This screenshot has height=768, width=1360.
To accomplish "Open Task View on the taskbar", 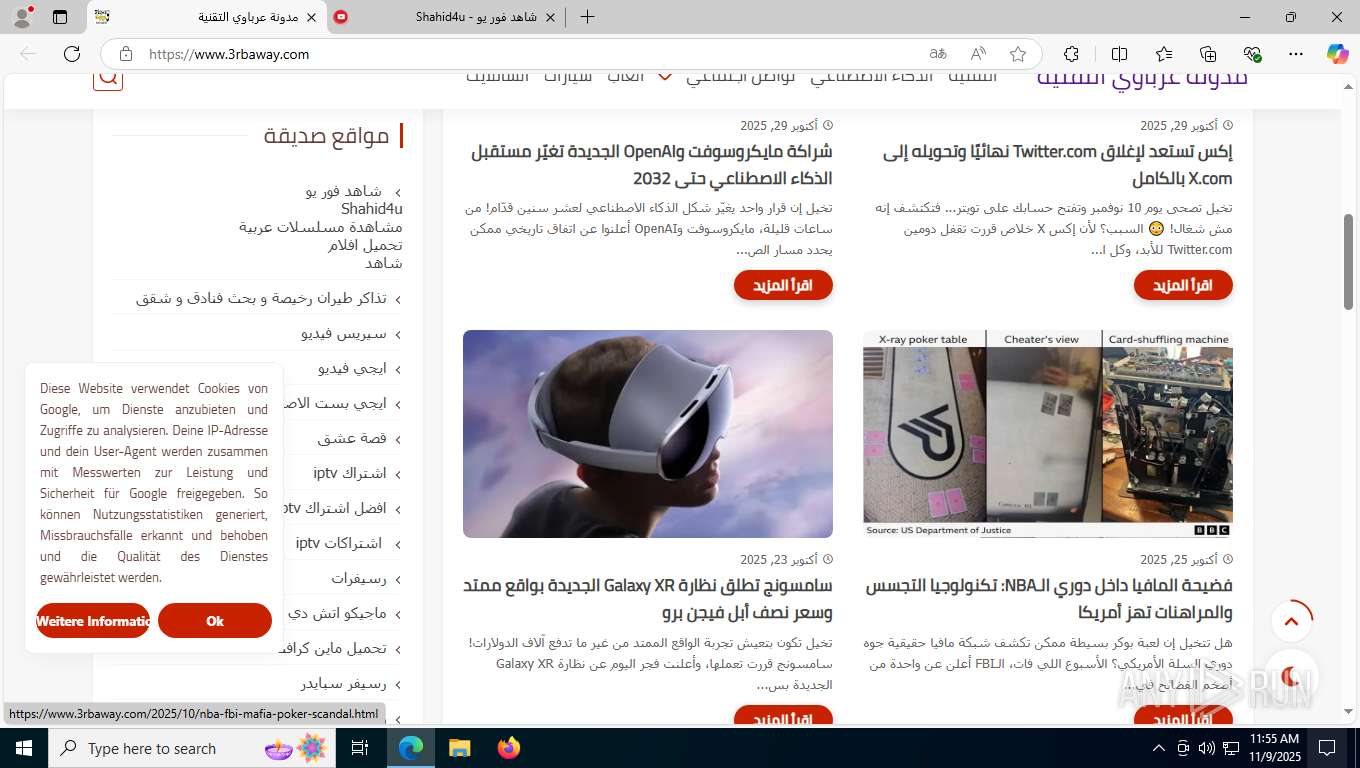I will 360,748.
